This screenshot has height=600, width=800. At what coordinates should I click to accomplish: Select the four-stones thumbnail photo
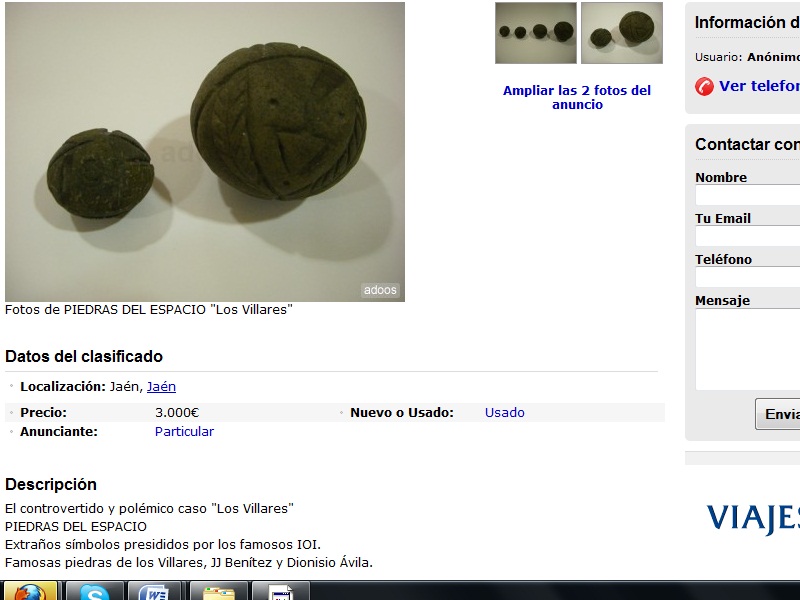[x=536, y=33]
